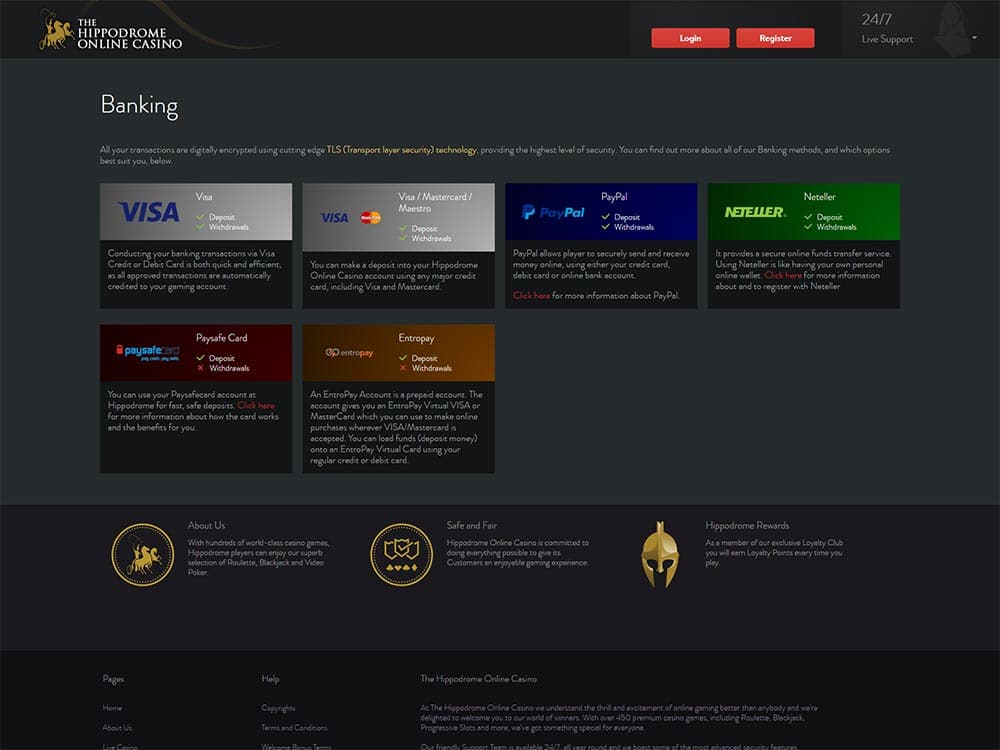Viewport: 1000px width, 750px height.
Task: Open the Home link in footer Pages
Action: [112, 708]
